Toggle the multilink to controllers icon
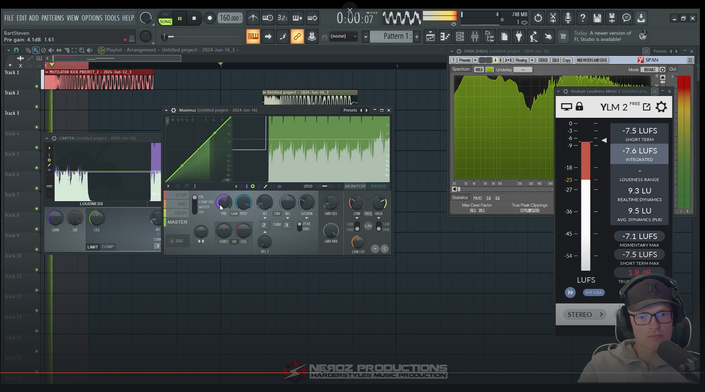 tap(312, 36)
